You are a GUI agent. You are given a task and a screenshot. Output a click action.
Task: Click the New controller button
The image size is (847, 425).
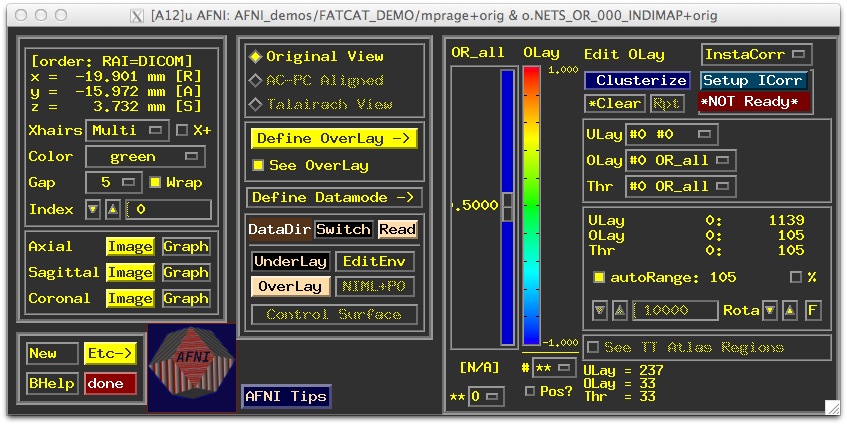click(52, 354)
